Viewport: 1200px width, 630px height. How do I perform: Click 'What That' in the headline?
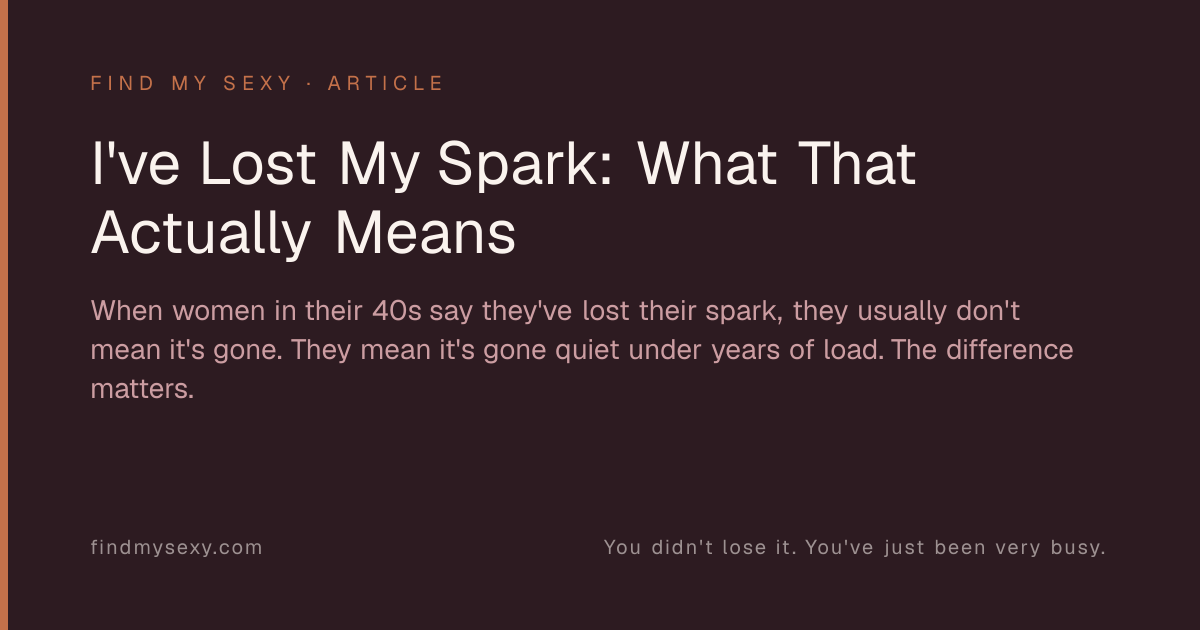tap(776, 165)
